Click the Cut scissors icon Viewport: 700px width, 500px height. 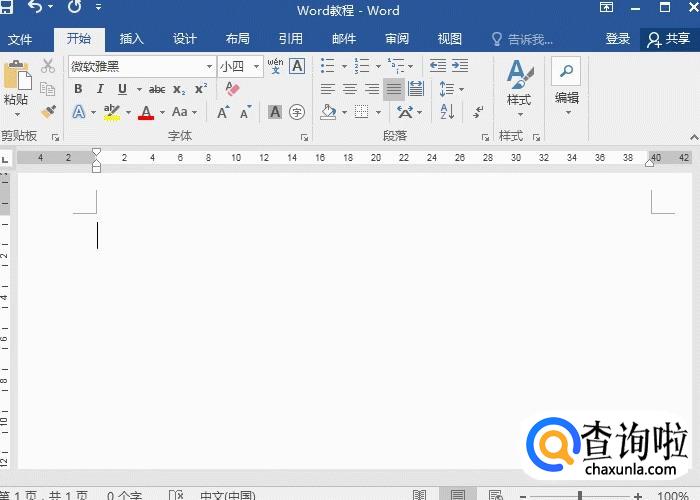[x=48, y=66]
